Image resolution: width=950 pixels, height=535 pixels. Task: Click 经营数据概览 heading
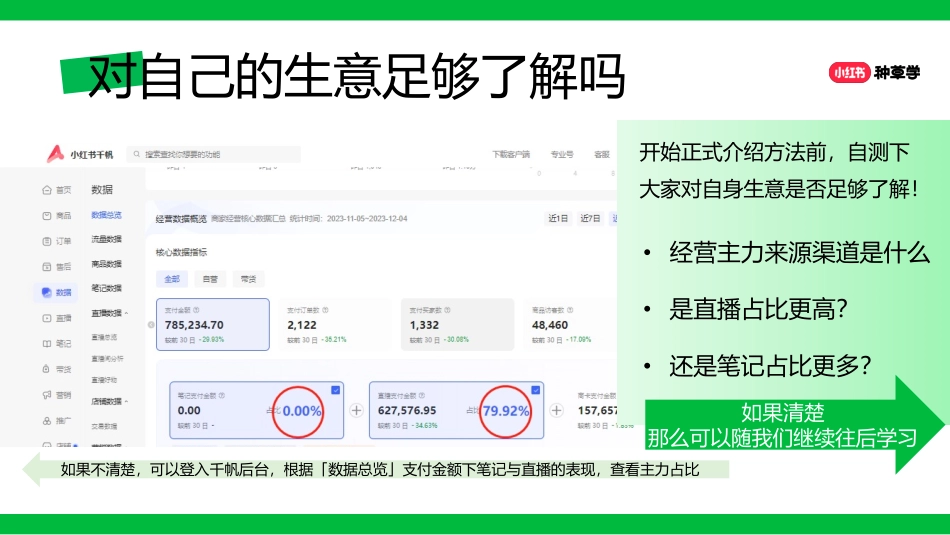[x=181, y=219]
